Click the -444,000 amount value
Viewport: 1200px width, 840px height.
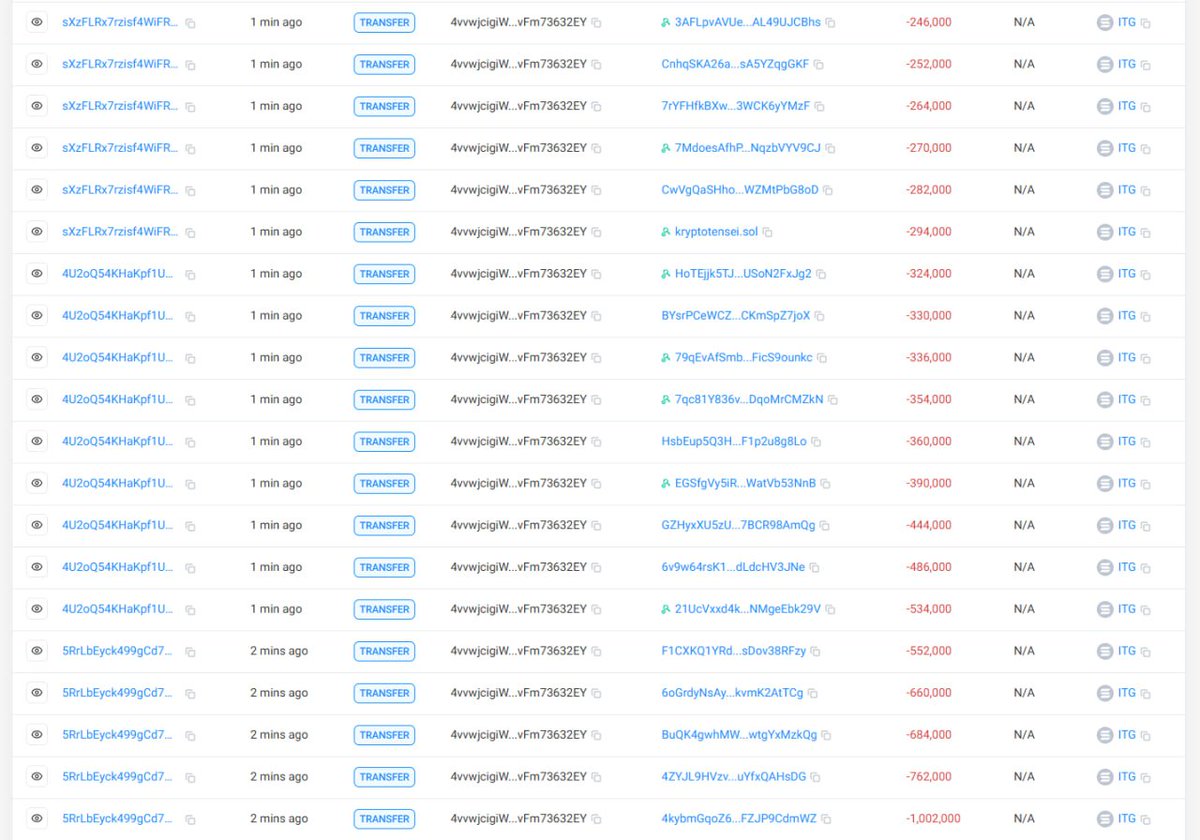pos(928,526)
